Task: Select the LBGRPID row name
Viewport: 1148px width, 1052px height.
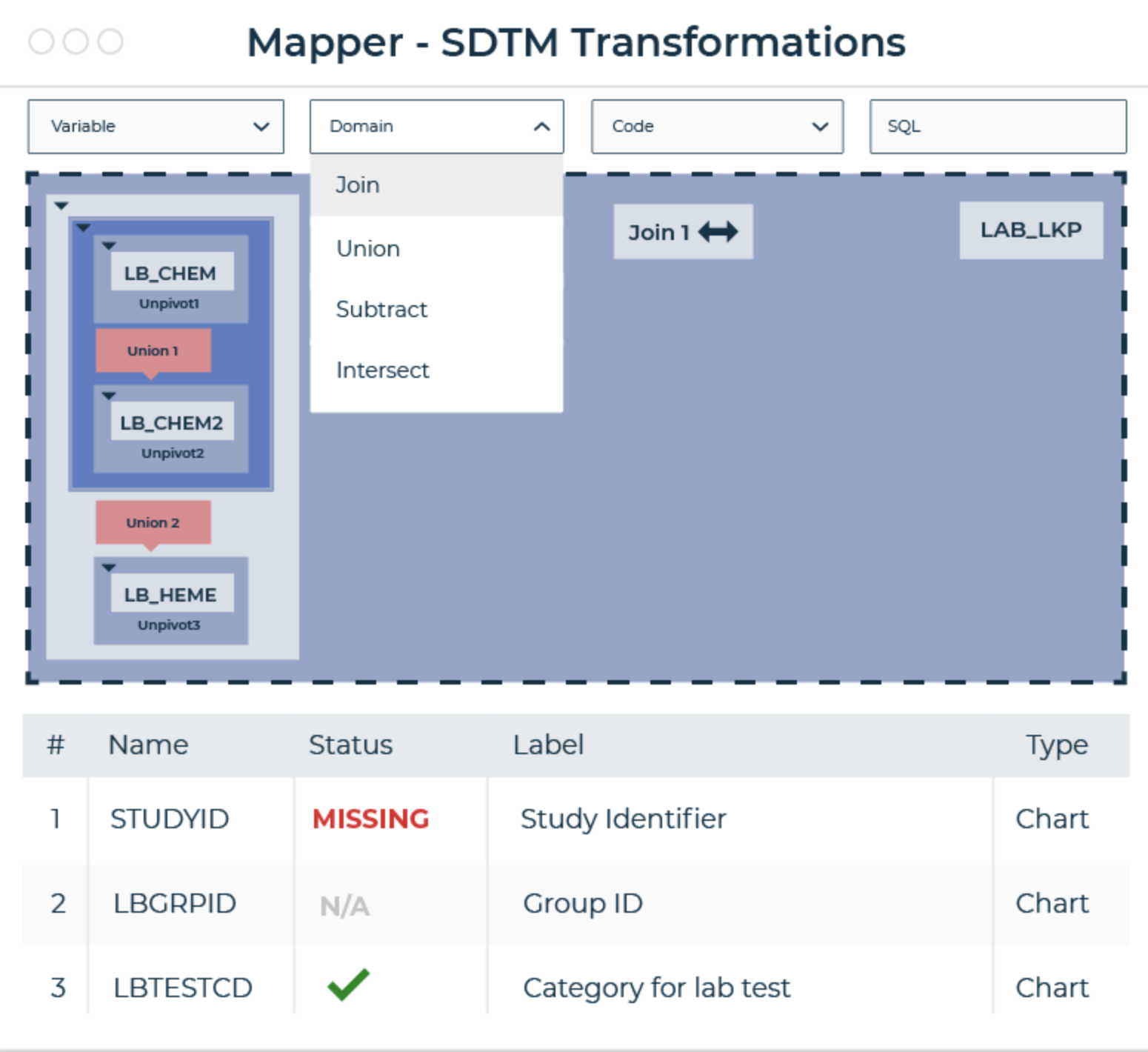Action: click(175, 904)
